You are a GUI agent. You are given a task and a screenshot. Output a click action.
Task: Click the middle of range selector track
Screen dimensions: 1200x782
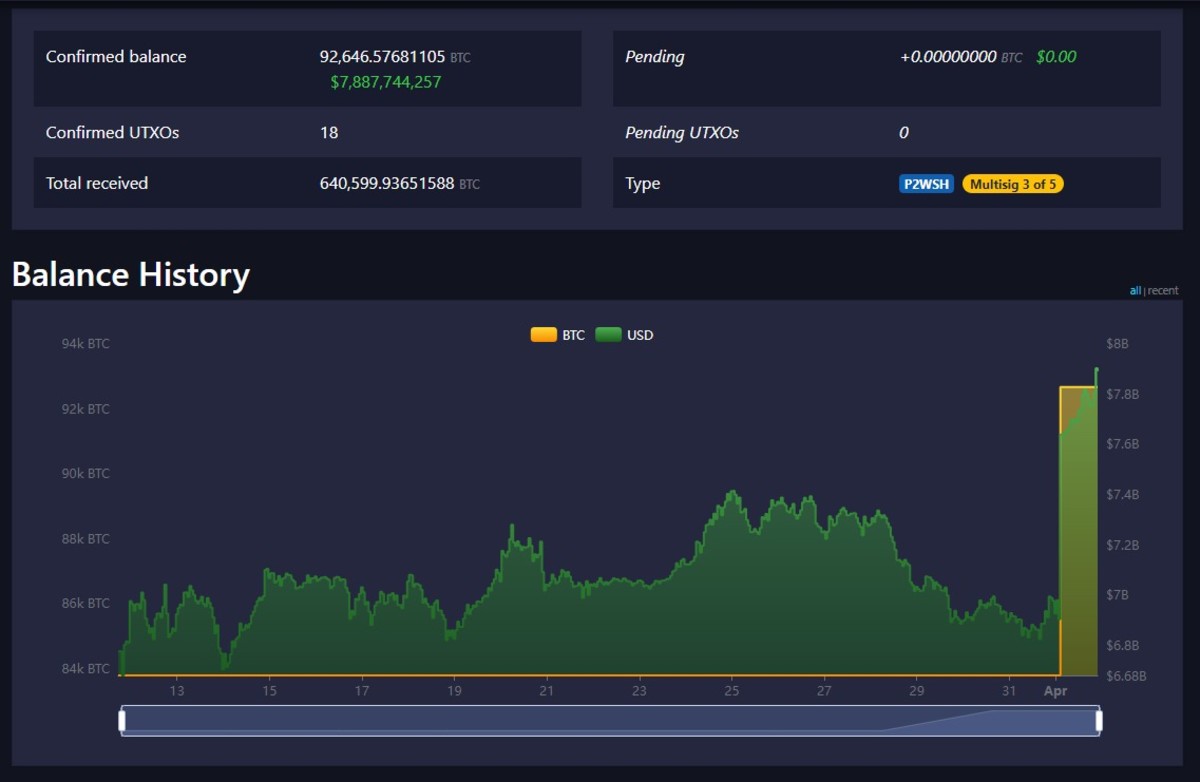[610, 720]
